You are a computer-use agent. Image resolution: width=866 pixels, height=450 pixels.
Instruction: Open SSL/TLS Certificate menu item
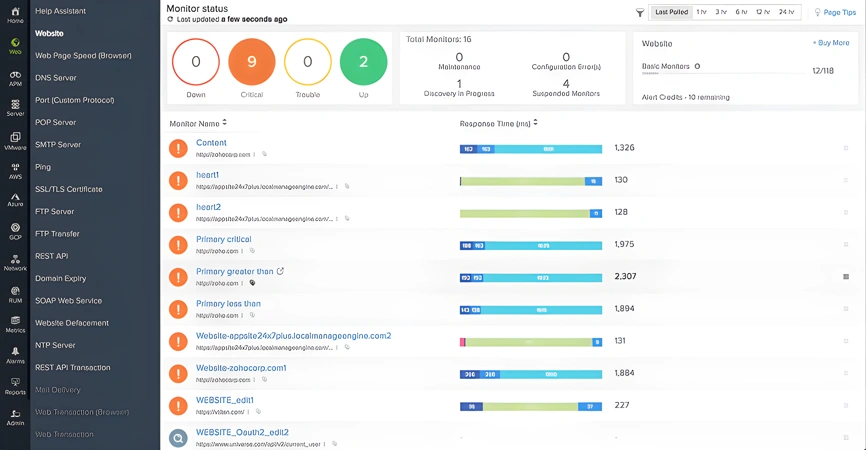[68, 189]
